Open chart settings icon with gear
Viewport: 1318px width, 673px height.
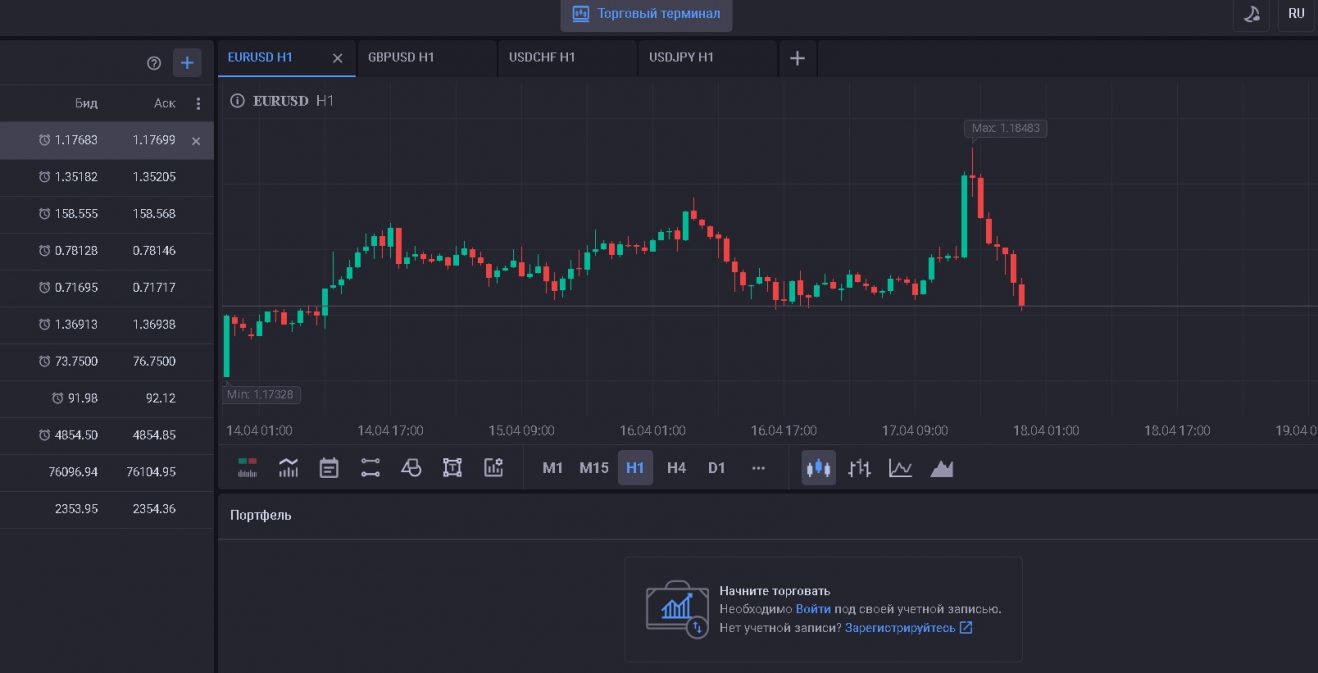493,467
